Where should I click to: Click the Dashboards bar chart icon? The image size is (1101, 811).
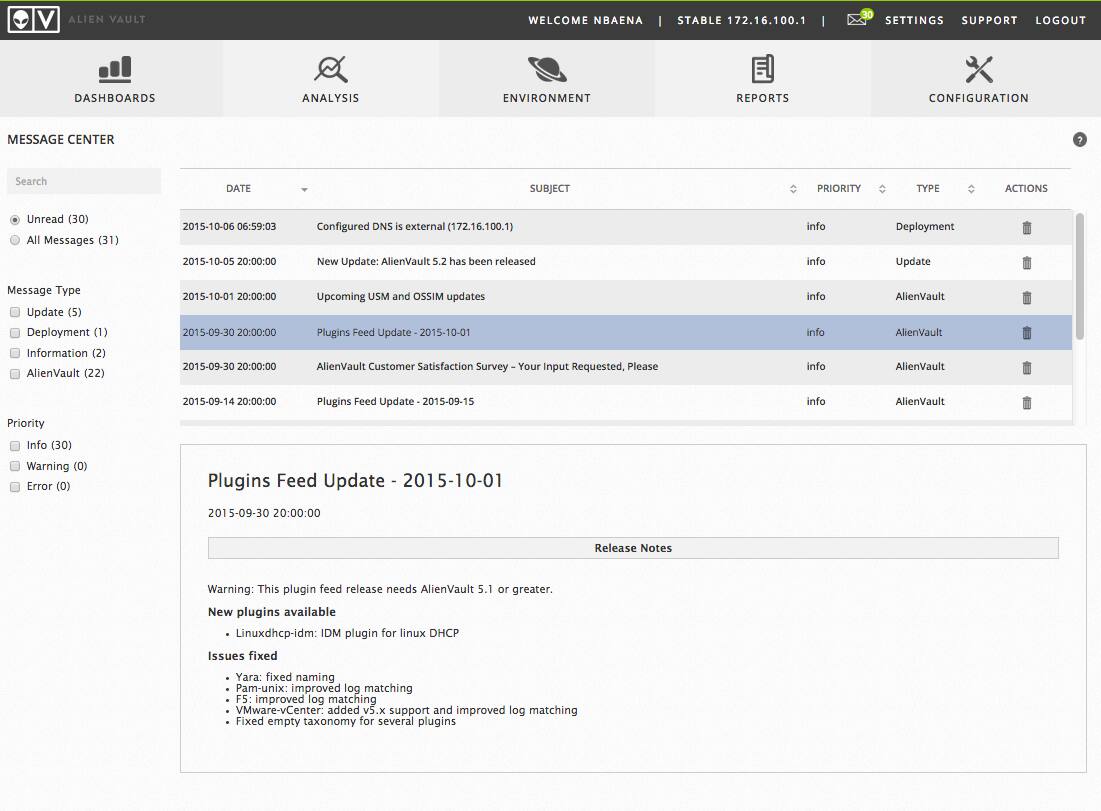pyautogui.click(x=115, y=69)
